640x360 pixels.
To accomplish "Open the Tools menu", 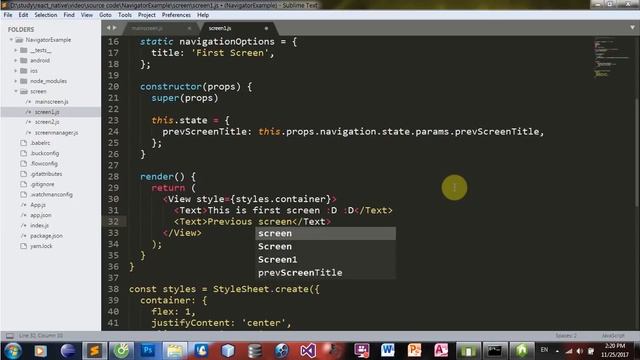I will coord(124,15).
